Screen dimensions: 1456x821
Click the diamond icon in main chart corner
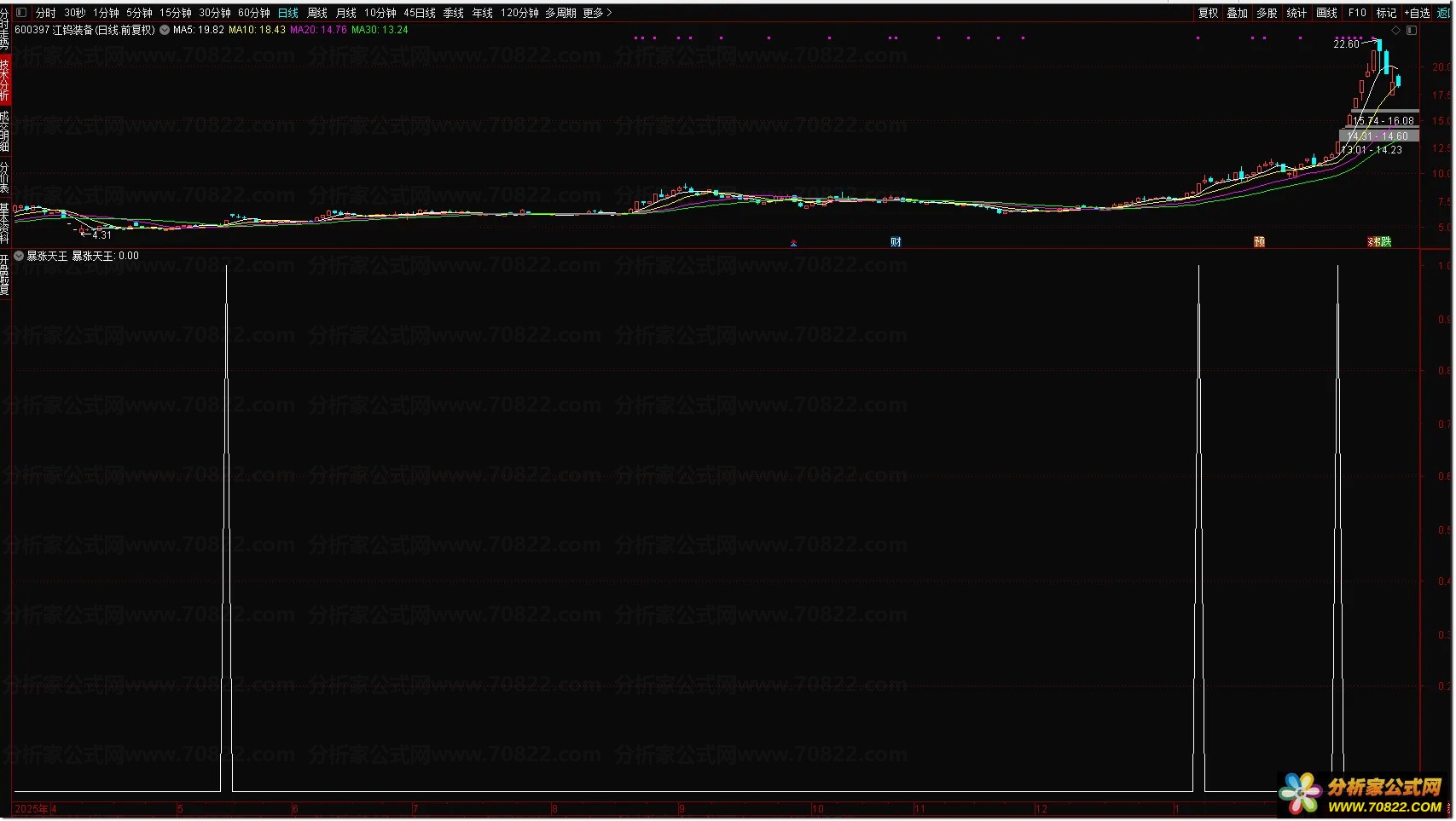click(1396, 30)
